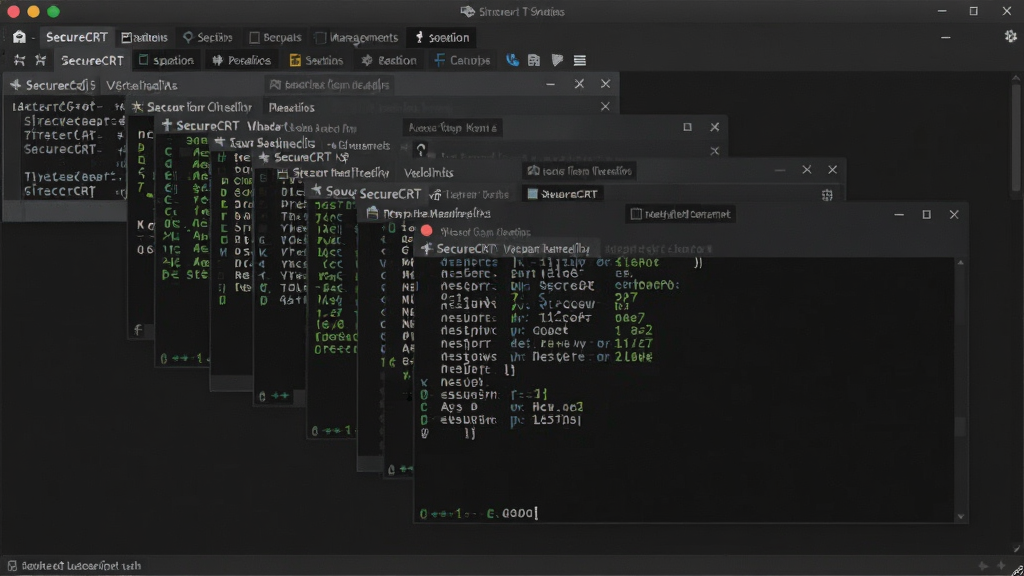Click the minus button left of the gear icon

point(946,37)
